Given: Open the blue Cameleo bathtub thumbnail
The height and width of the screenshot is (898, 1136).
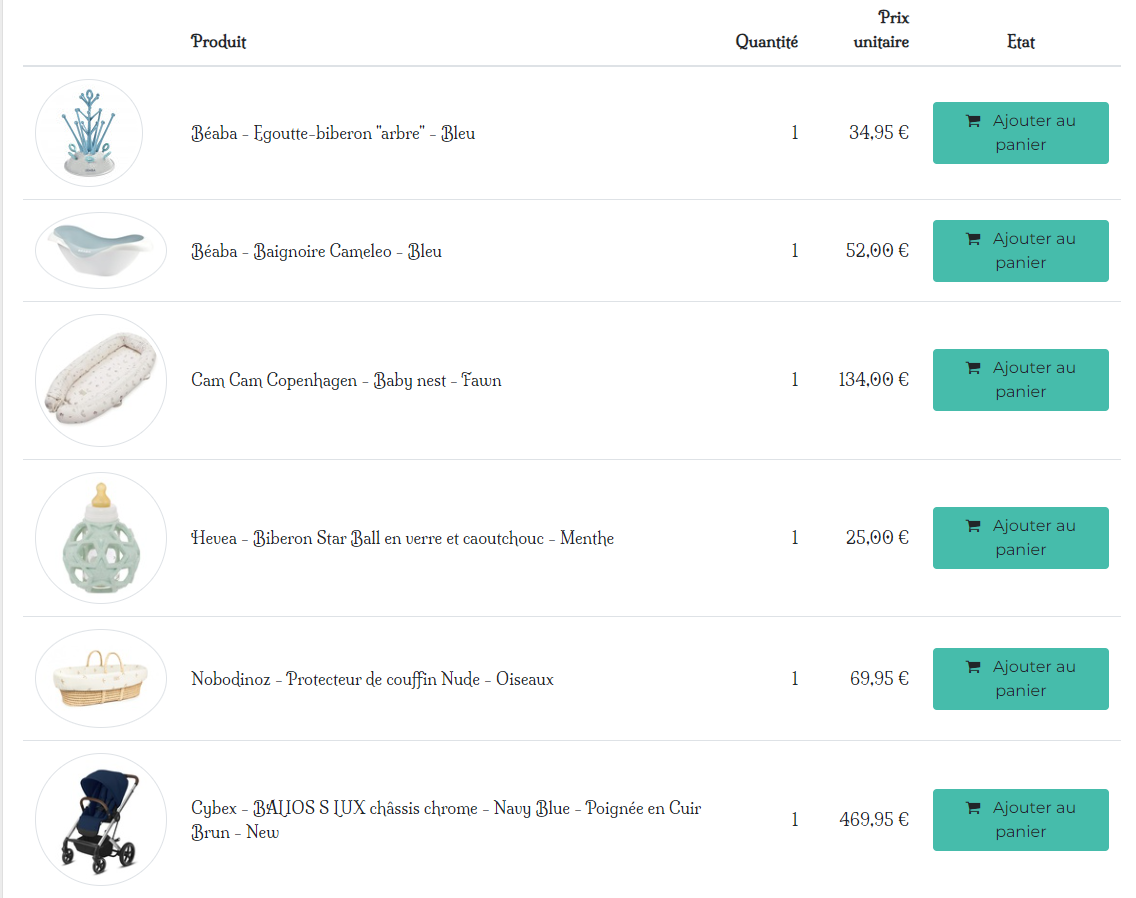Looking at the screenshot, I should [101, 251].
